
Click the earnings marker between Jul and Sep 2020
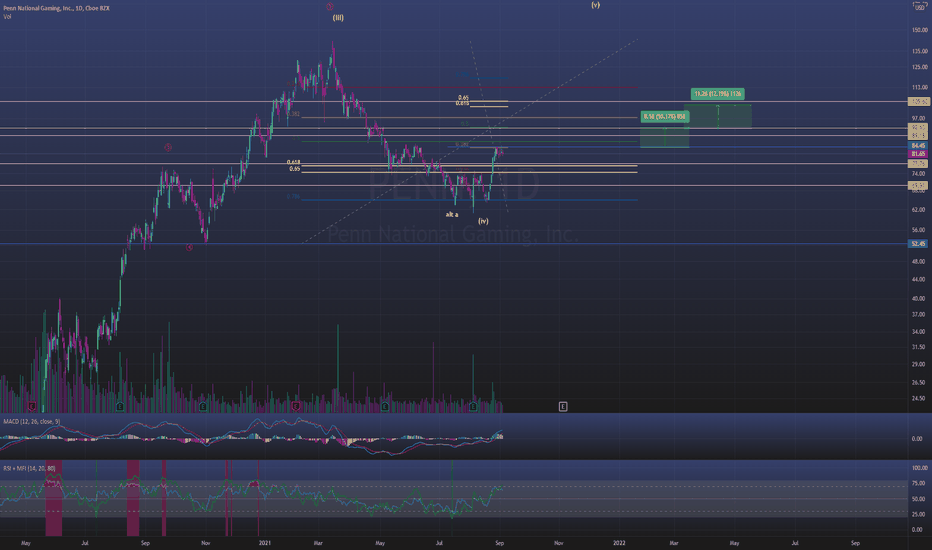[120, 407]
